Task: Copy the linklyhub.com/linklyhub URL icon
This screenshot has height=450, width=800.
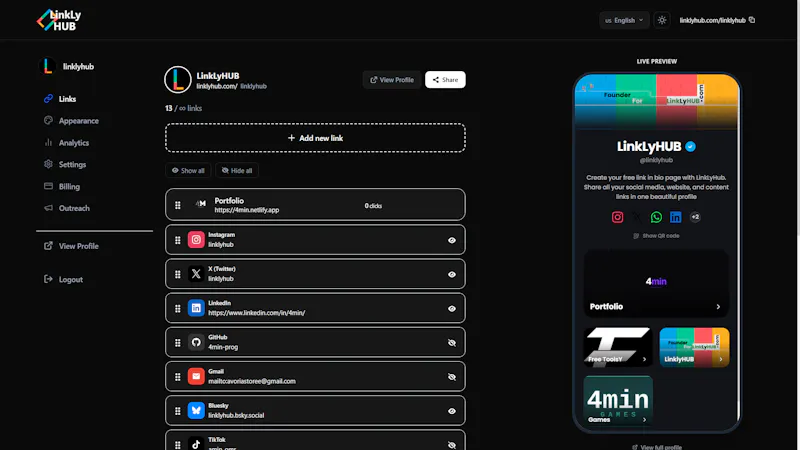Action: coord(752,20)
